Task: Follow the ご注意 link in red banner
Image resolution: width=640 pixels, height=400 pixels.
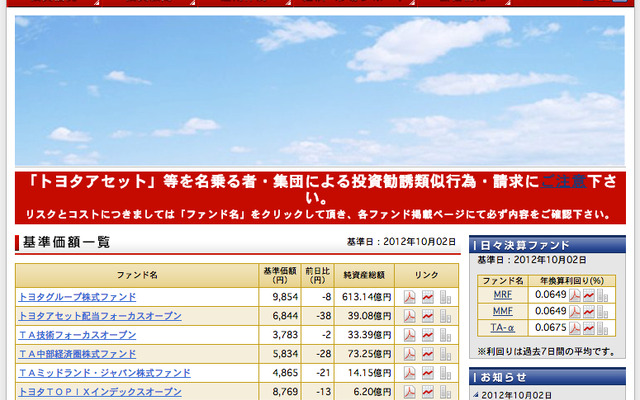Action: [564, 181]
